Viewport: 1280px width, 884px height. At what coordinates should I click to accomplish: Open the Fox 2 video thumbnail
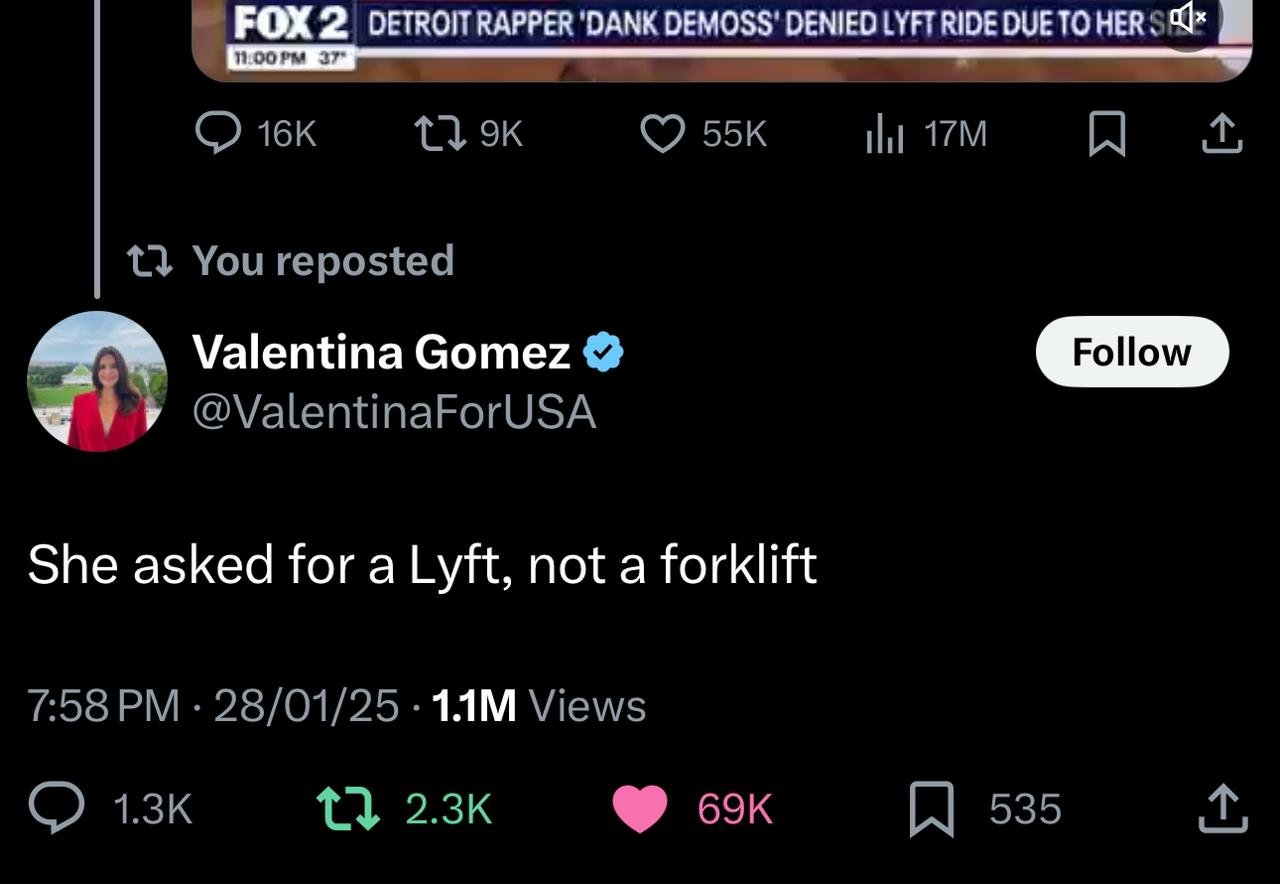(x=722, y=40)
